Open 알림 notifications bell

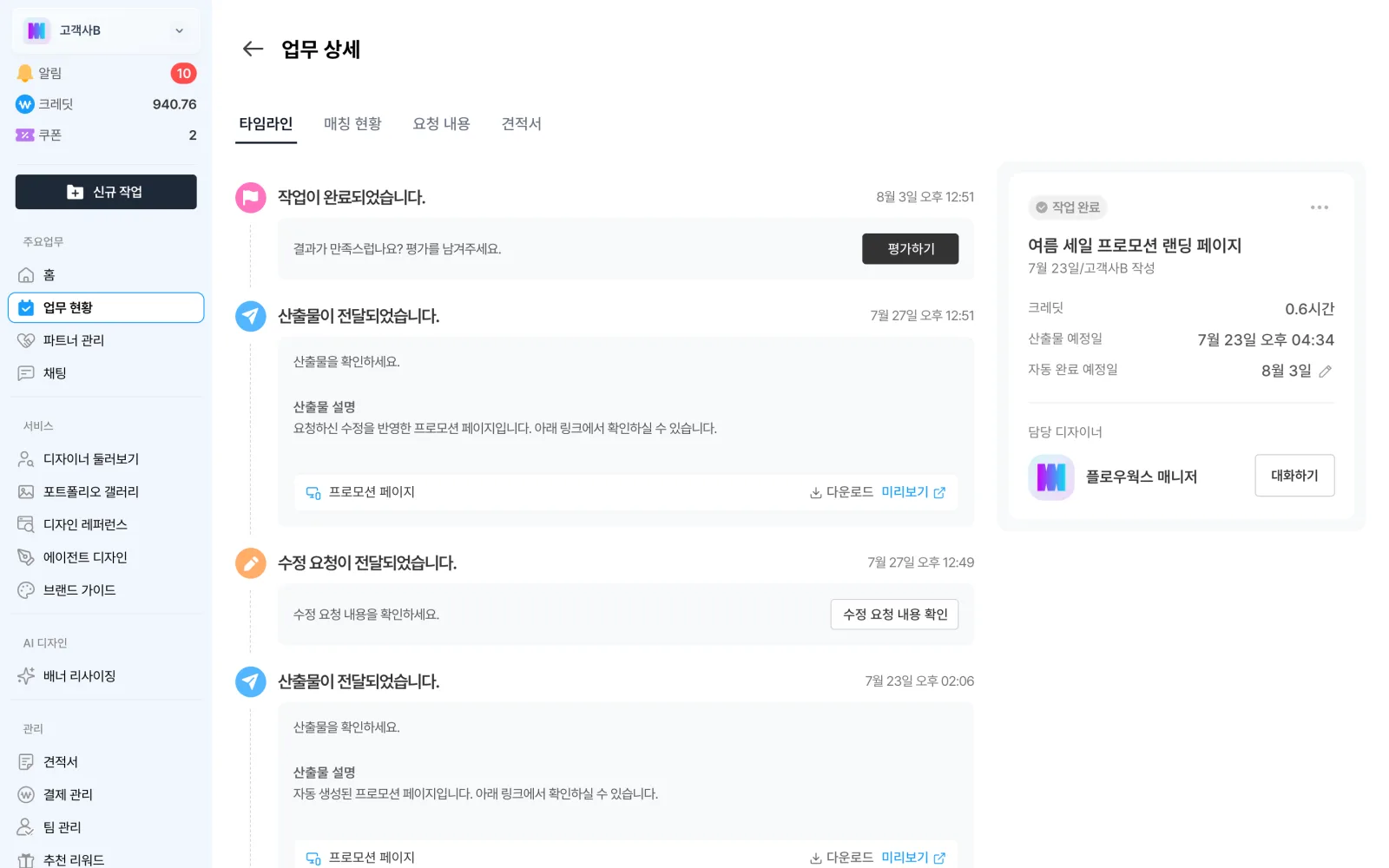tap(25, 73)
